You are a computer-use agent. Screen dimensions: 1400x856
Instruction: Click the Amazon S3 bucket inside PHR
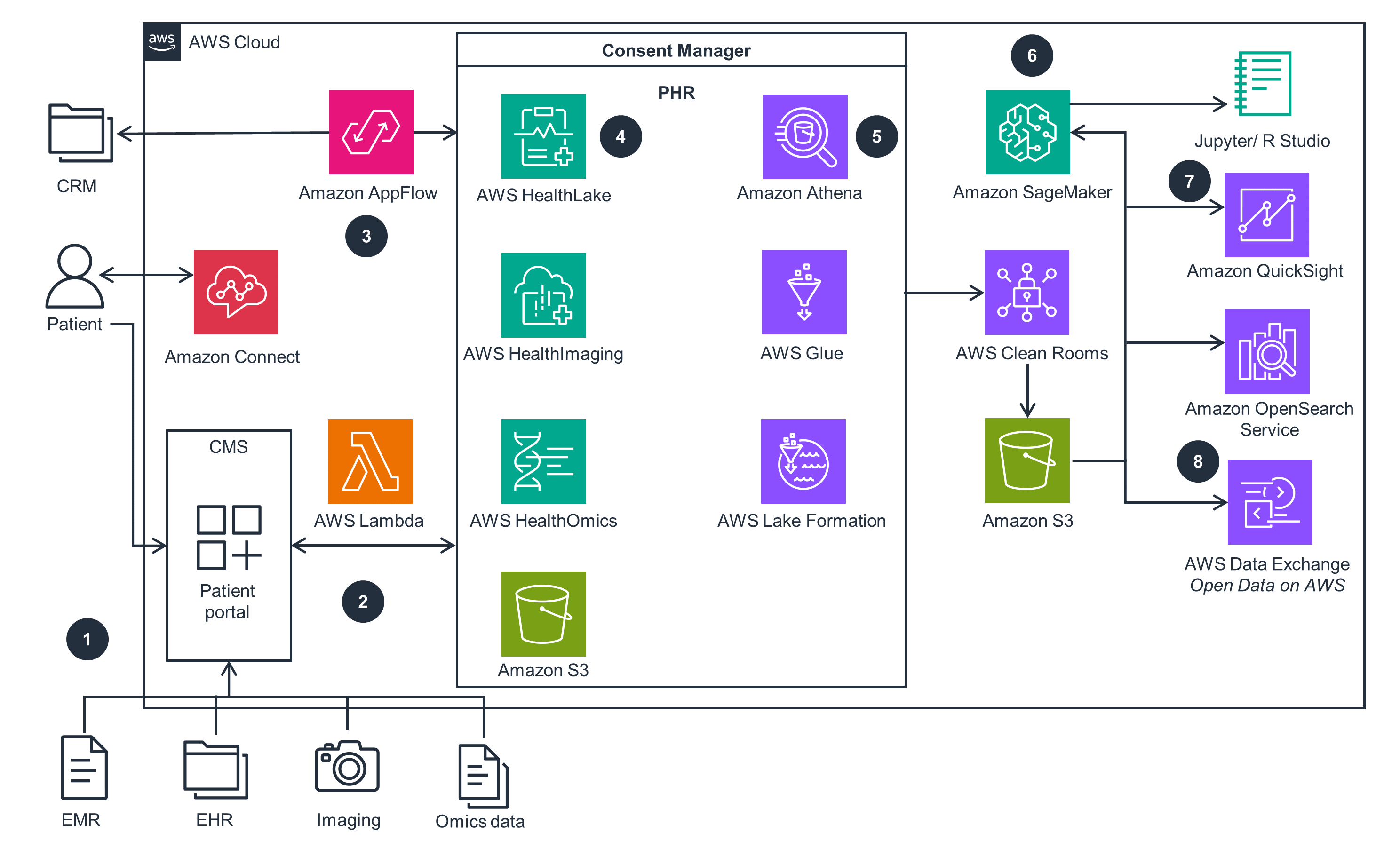(x=544, y=614)
